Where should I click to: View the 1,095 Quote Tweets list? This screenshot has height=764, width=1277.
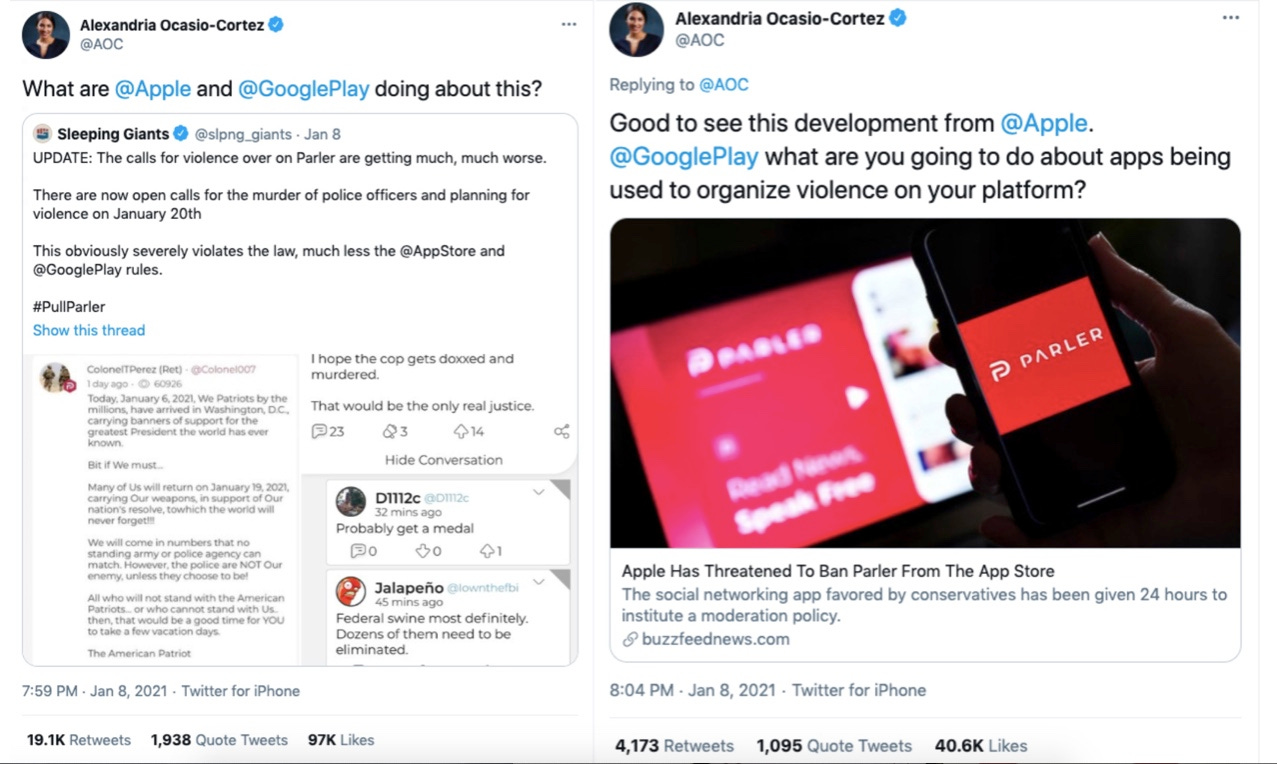click(x=834, y=746)
